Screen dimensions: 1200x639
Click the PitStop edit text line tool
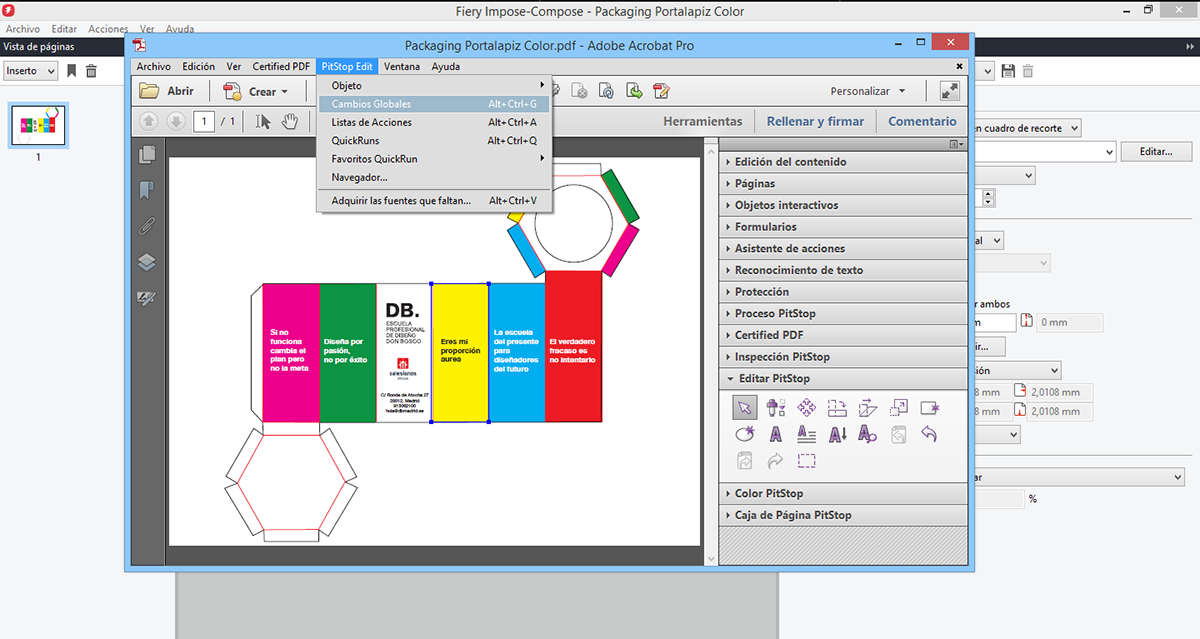(x=806, y=434)
